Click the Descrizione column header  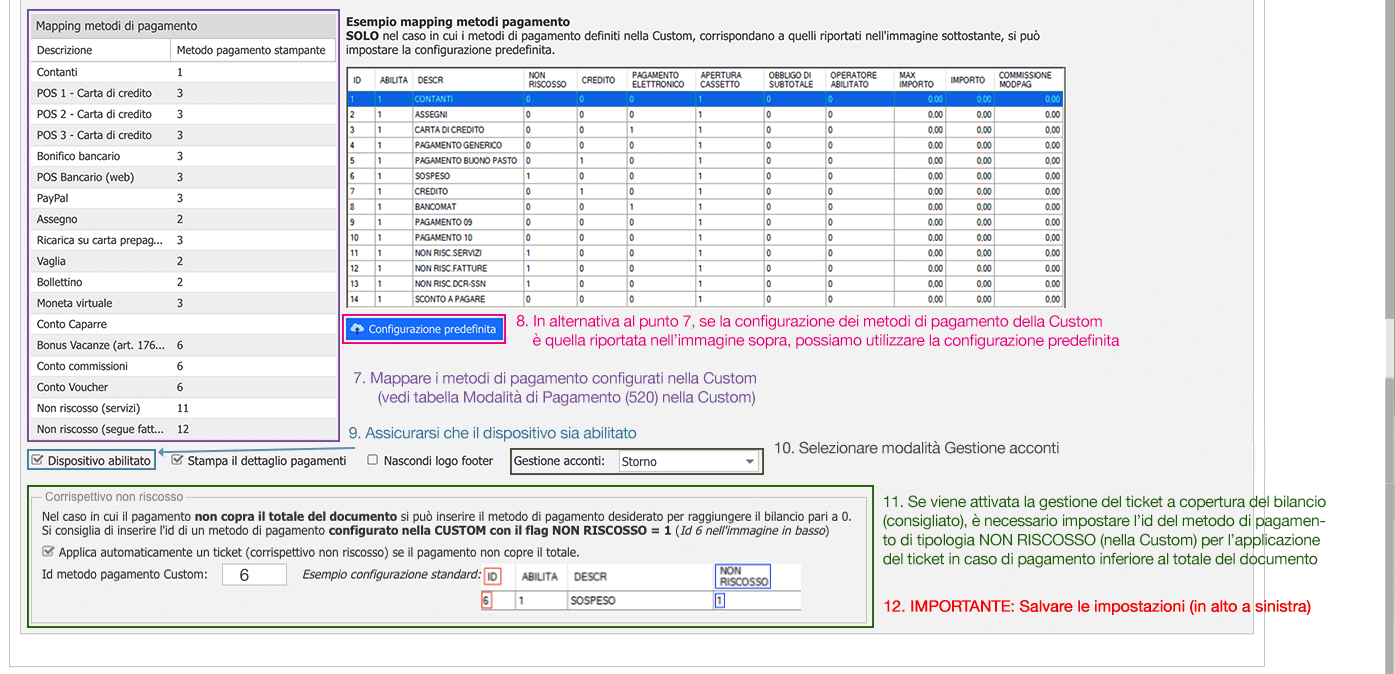(x=101, y=50)
